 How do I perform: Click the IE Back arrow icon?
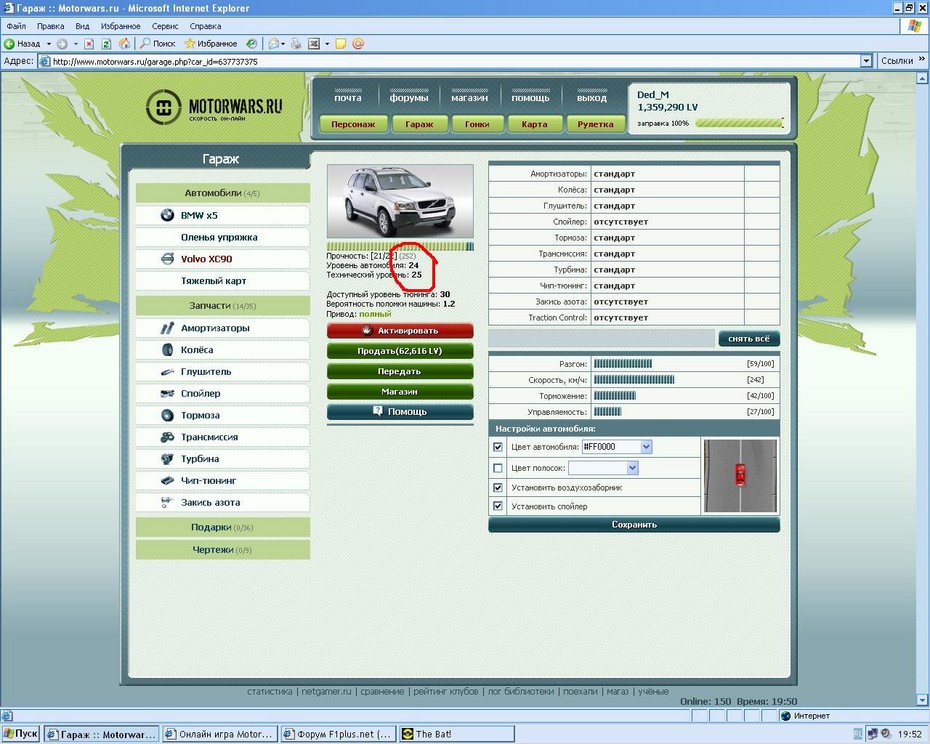point(9,43)
